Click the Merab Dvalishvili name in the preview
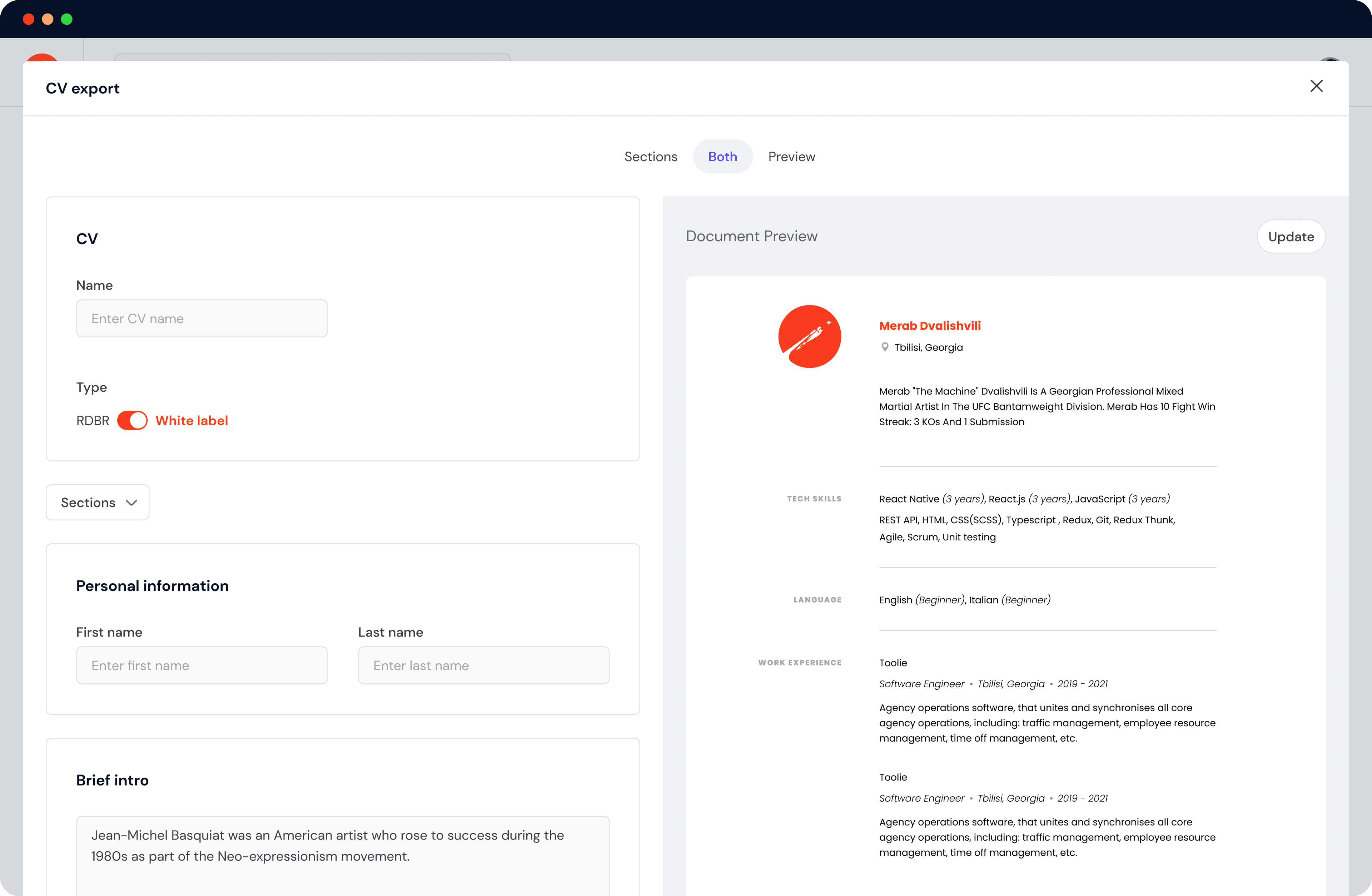1372x896 pixels. 929,325
